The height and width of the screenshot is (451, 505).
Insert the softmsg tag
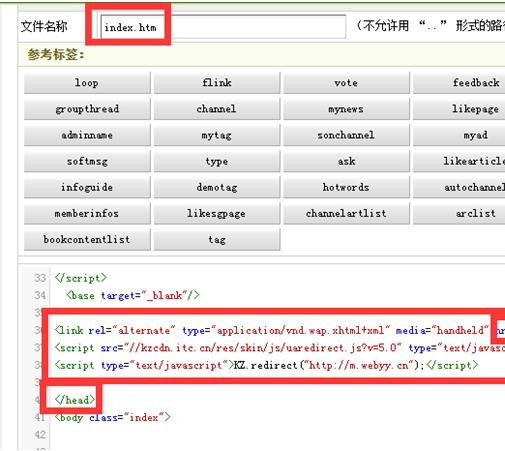pyautogui.click(x=87, y=161)
